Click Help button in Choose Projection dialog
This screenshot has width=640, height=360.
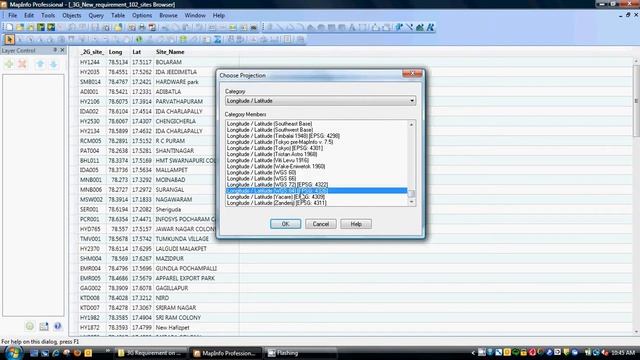tap(356, 224)
